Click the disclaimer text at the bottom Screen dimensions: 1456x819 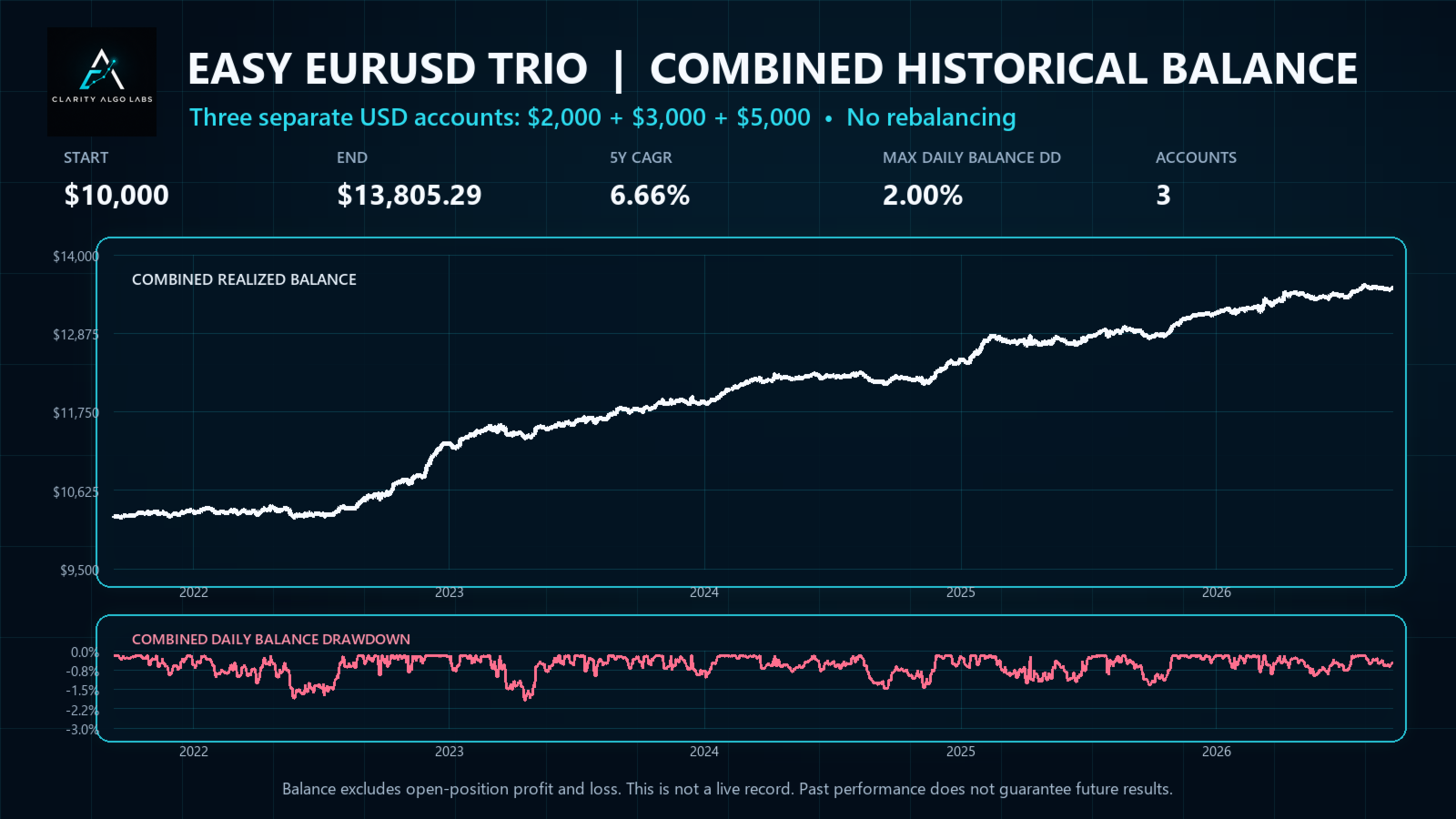727,789
